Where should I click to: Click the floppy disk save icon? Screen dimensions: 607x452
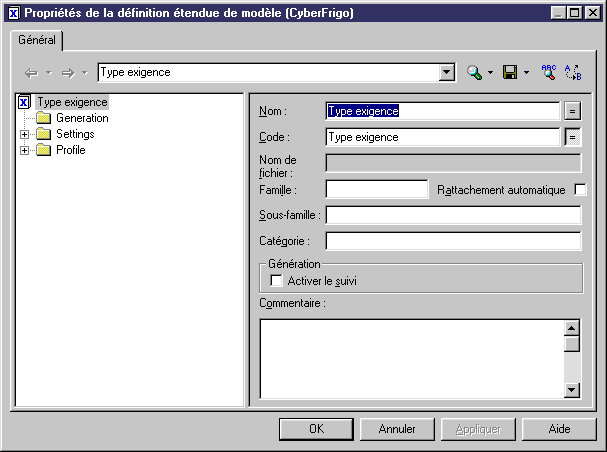[x=509, y=73]
